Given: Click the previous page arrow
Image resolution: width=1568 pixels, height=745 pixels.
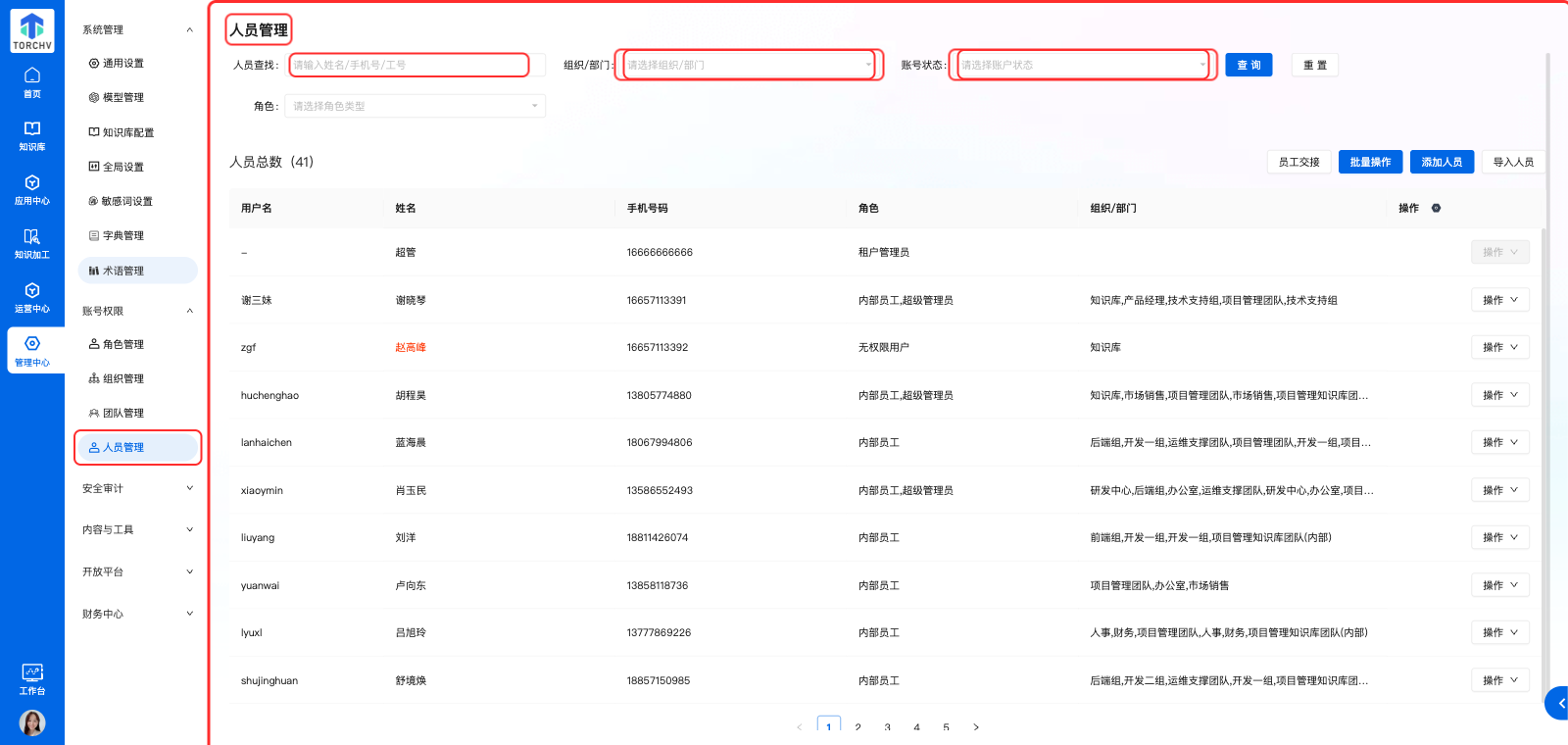Looking at the screenshot, I should tap(800, 727).
